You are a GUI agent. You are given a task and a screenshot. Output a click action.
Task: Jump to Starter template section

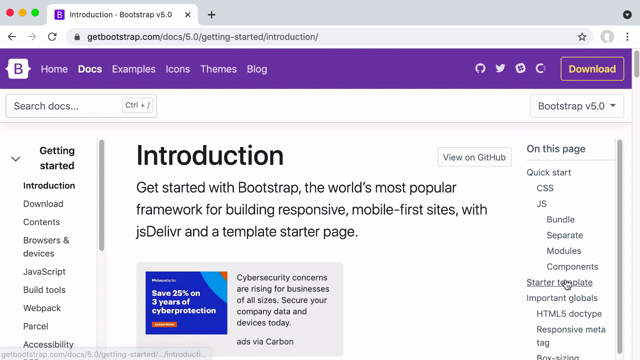click(x=559, y=282)
